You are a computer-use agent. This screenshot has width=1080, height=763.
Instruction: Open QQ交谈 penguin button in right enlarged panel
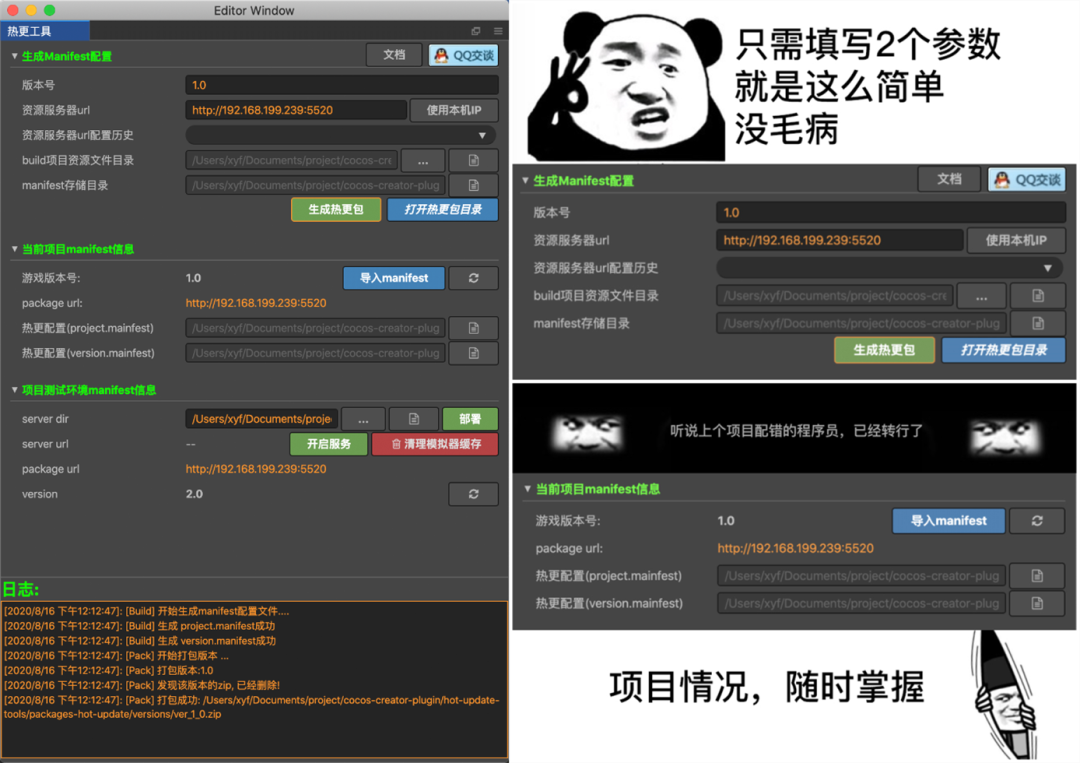[x=1027, y=180]
